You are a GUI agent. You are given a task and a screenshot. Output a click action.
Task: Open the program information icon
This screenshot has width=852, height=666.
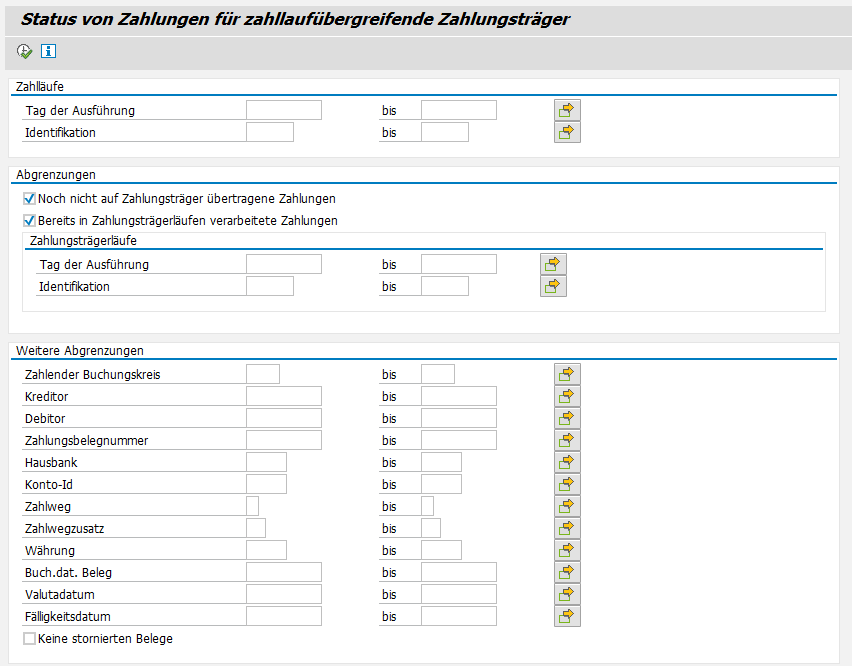pyautogui.click(x=48, y=51)
